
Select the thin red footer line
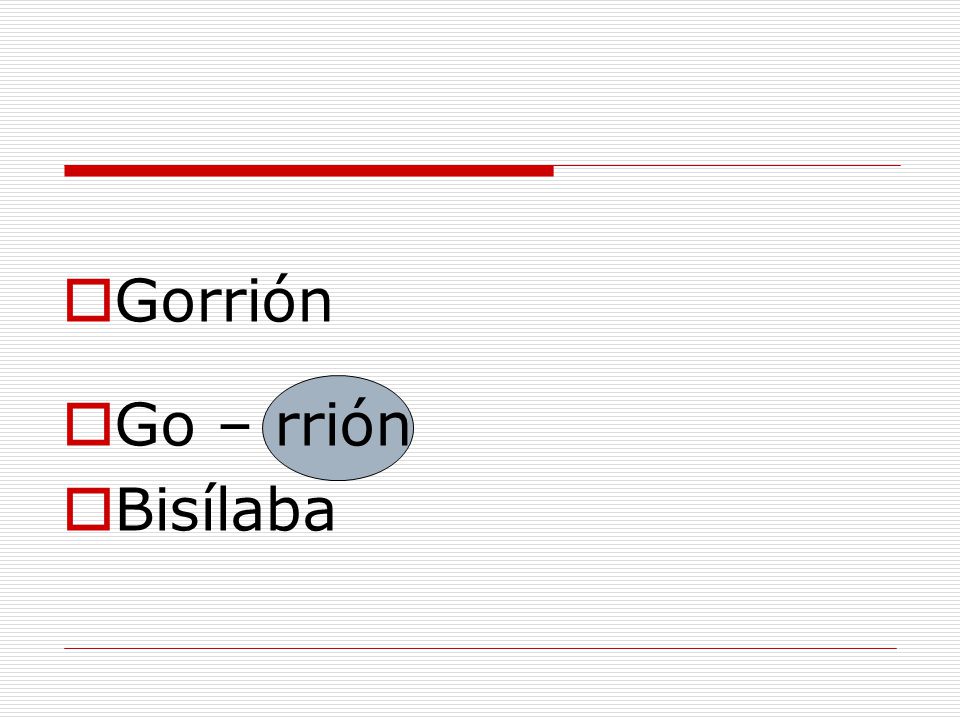pos(481,648)
